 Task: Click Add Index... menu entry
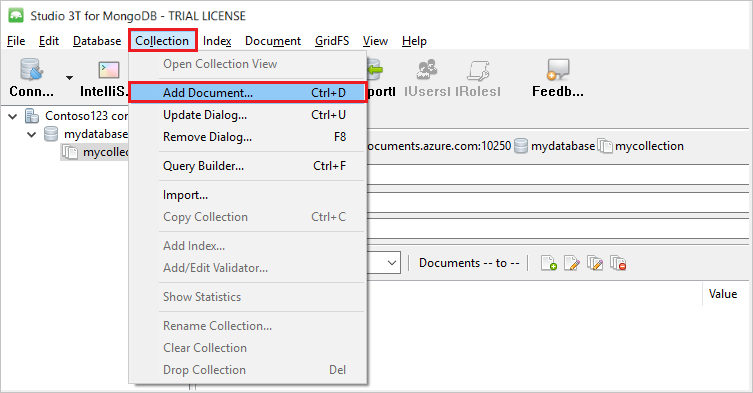(248, 246)
